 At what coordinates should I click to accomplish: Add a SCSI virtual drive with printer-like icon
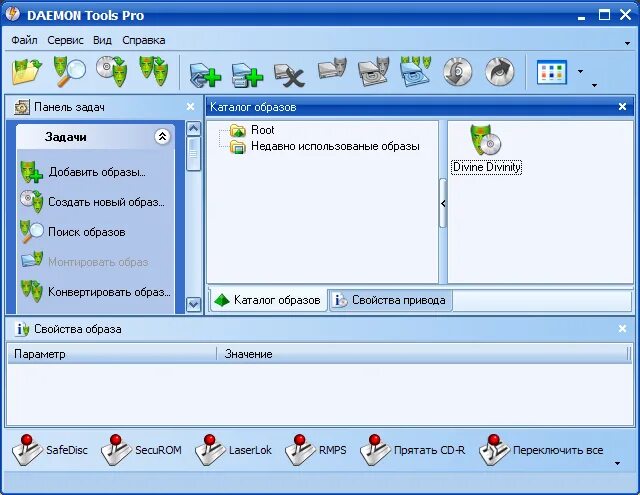[x=247, y=74]
